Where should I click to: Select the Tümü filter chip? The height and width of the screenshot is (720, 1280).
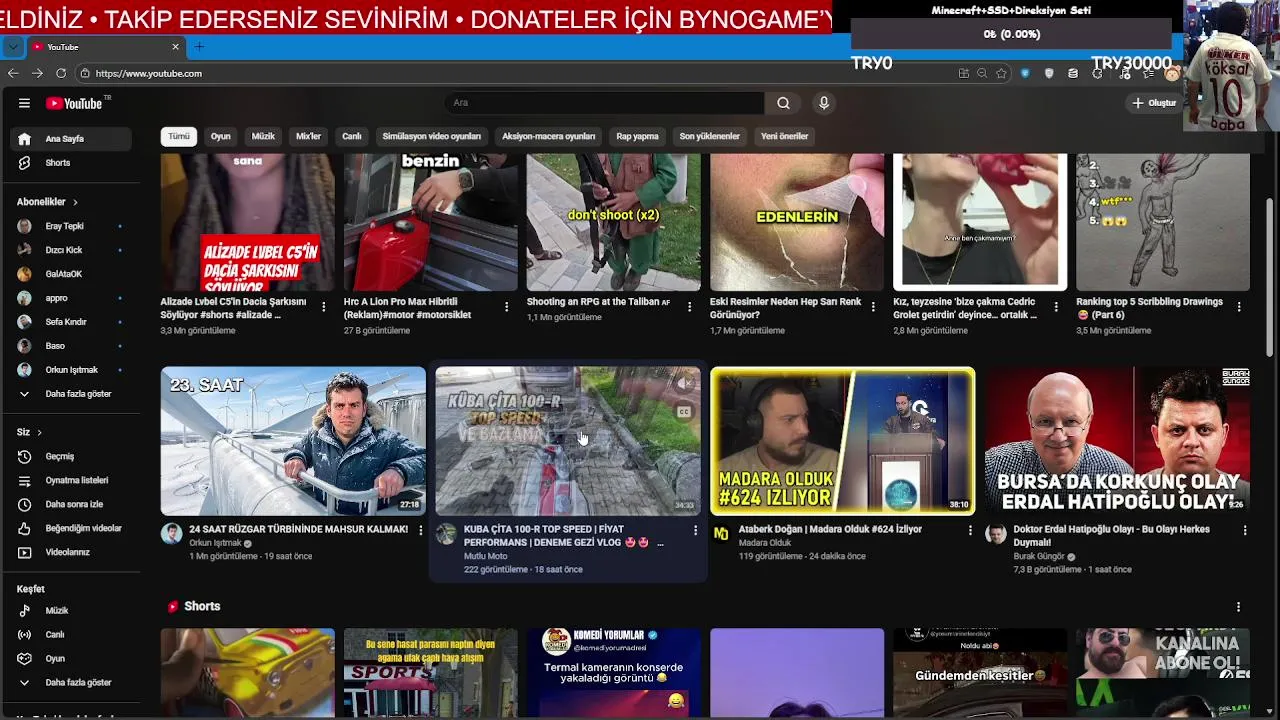179,136
